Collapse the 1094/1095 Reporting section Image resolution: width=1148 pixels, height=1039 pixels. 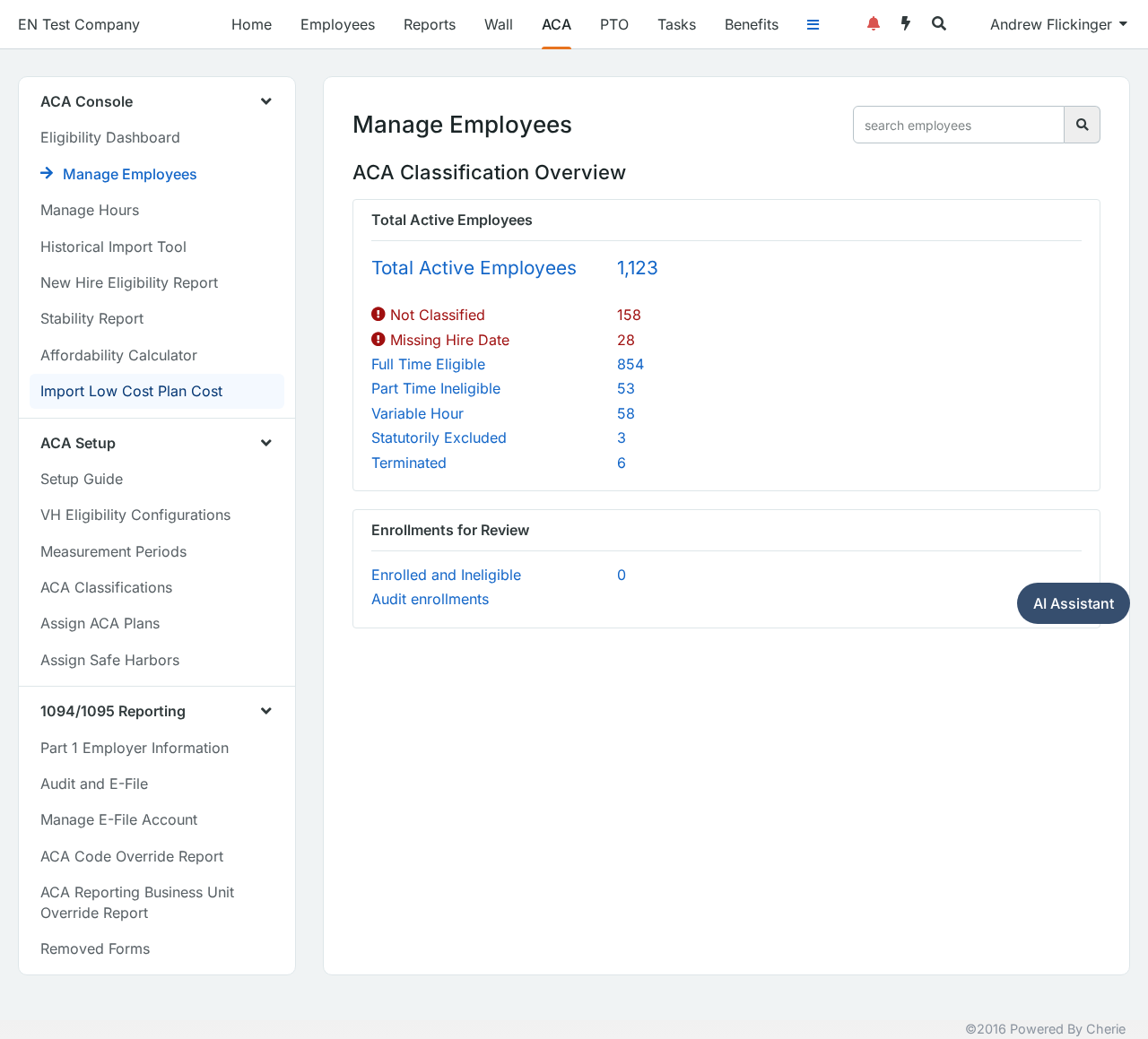(x=266, y=711)
